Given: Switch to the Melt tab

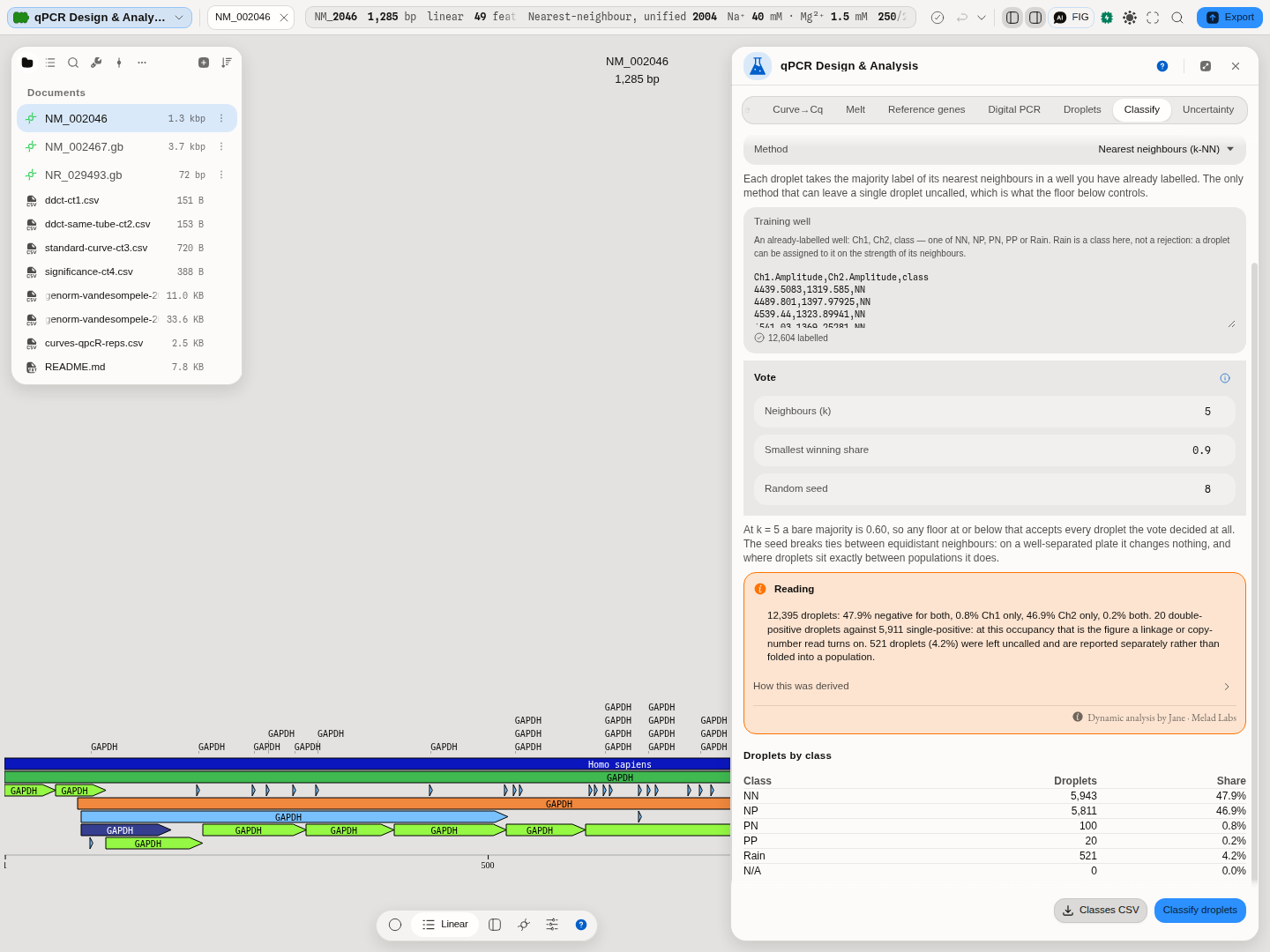Looking at the screenshot, I should pyautogui.click(x=855, y=110).
